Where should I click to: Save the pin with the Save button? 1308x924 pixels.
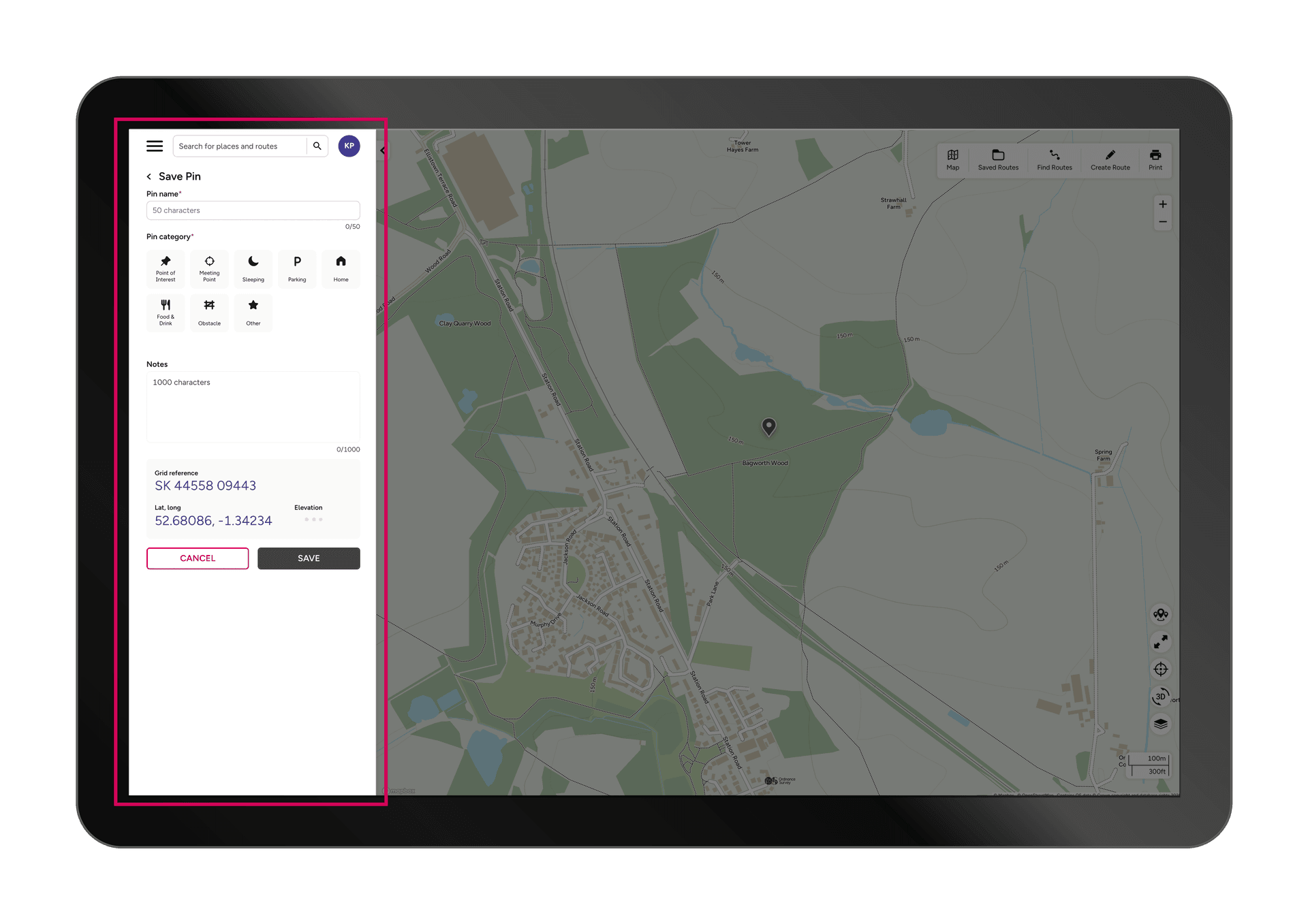pyautogui.click(x=309, y=558)
